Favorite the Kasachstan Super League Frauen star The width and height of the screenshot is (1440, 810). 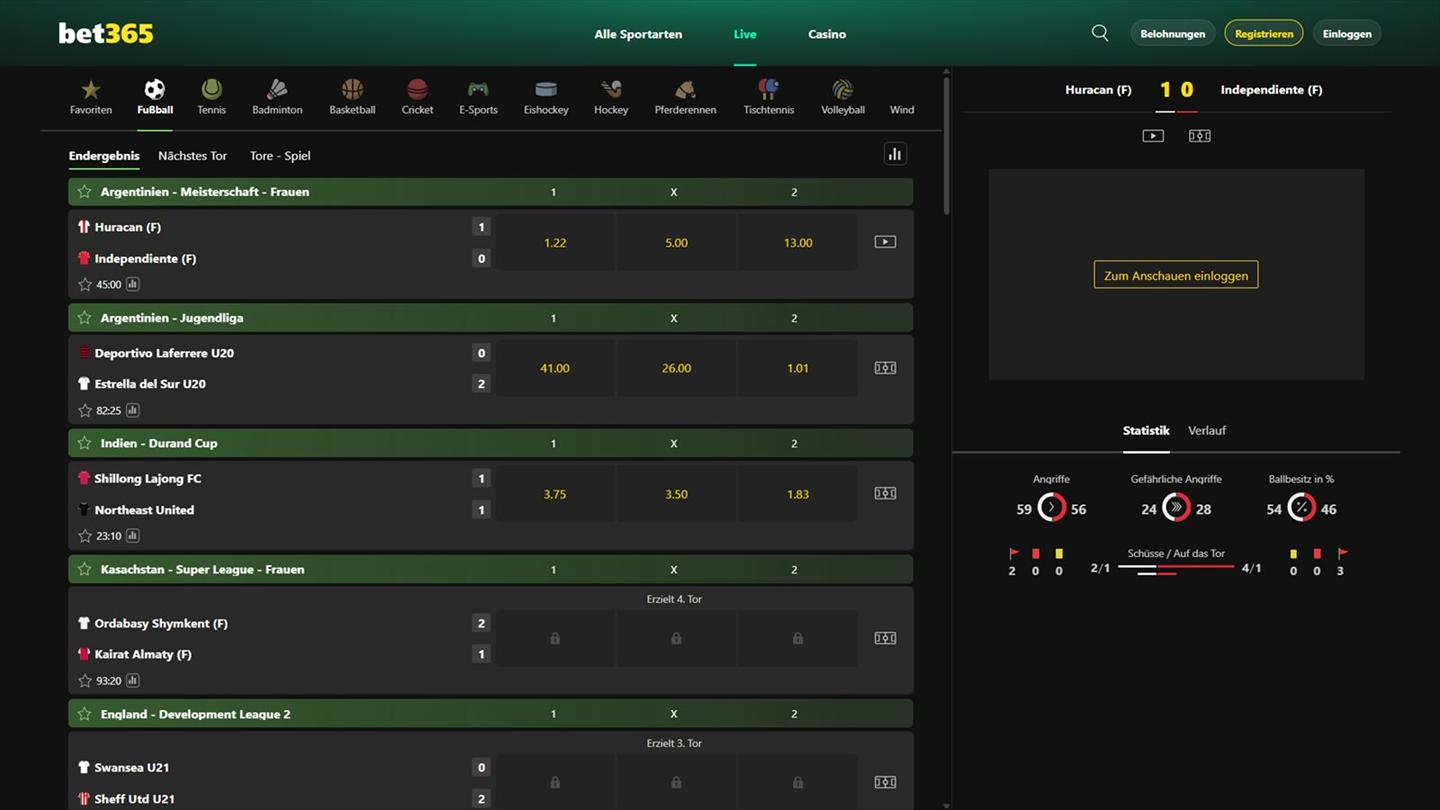click(84, 569)
